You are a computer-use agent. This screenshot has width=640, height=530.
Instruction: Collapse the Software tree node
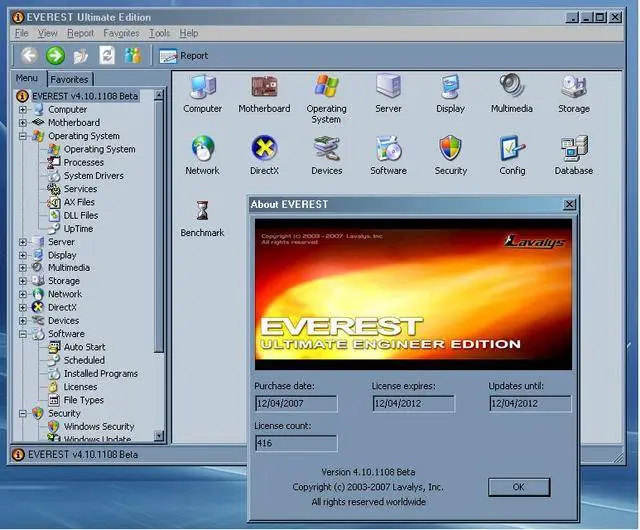(x=23, y=334)
